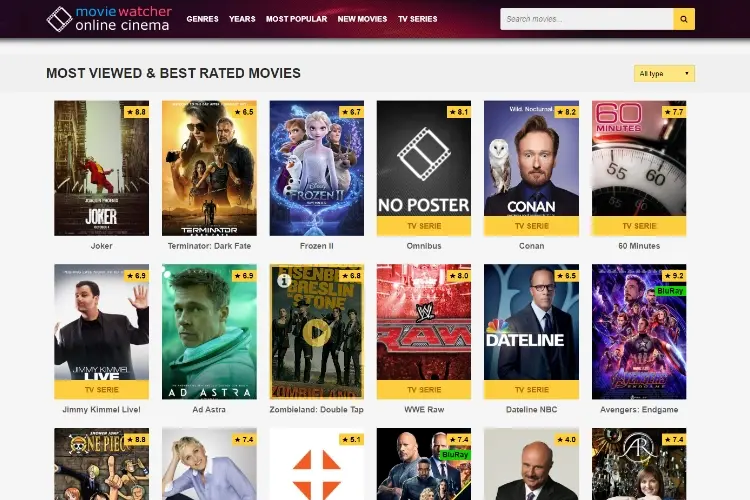Click the yellow search magnifier button
This screenshot has width=750, height=500.
(684, 19)
